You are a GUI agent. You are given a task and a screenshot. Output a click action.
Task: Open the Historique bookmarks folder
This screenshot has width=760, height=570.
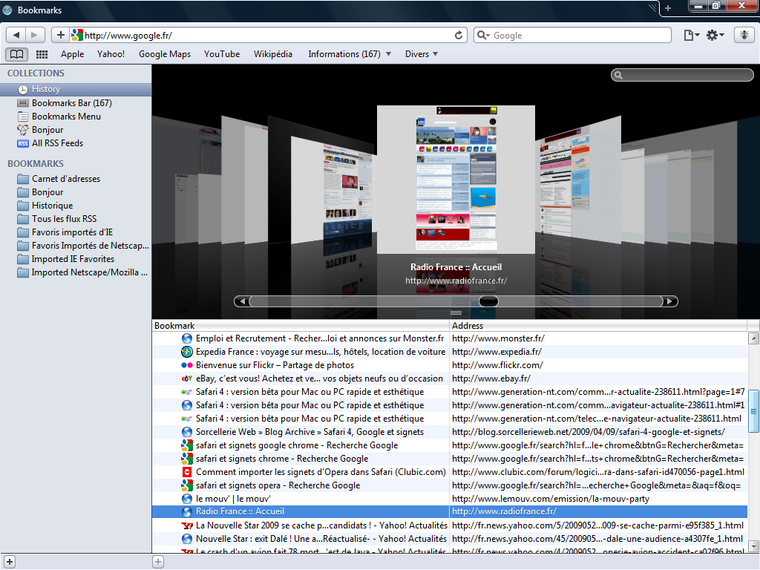point(76,206)
